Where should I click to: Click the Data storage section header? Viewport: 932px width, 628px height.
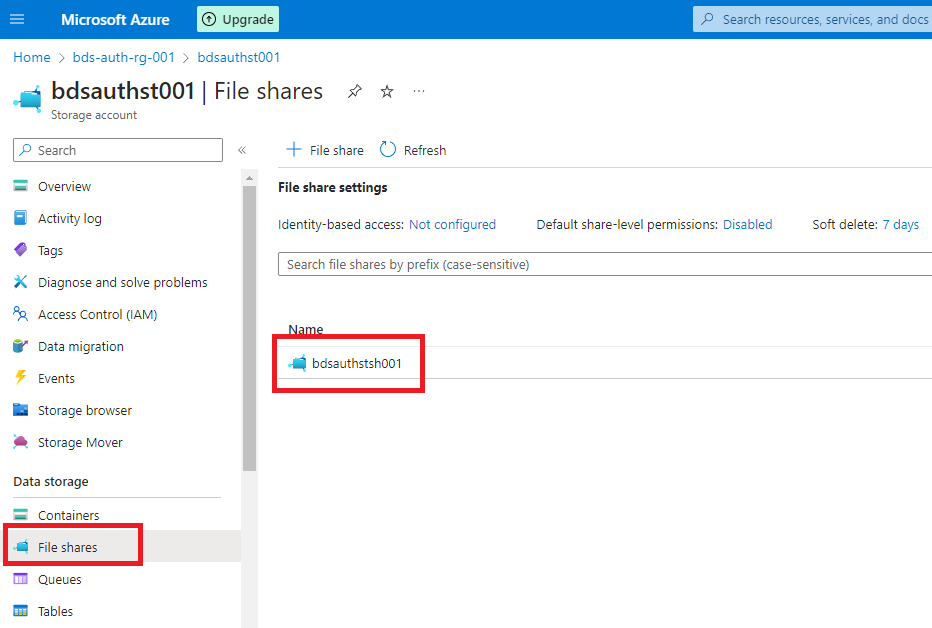pos(51,482)
